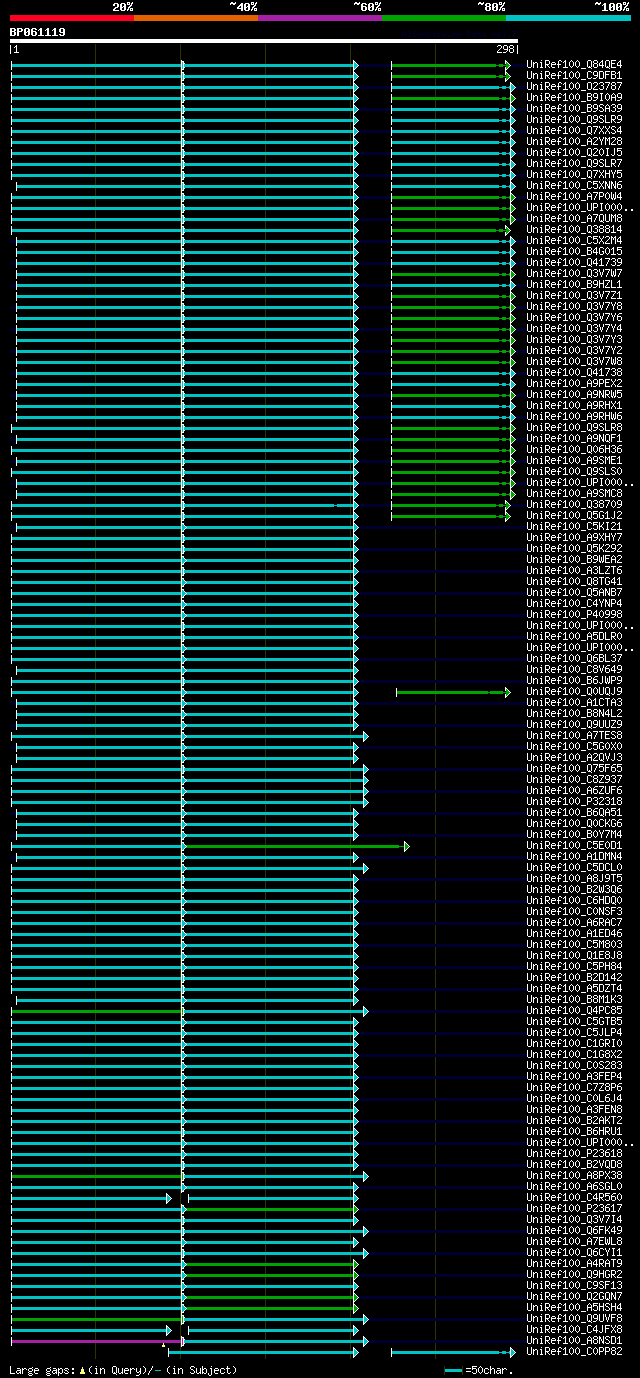Select the UniRef100_Q5K292 label
The height and width of the screenshot is (1378, 640).
pos(574,548)
